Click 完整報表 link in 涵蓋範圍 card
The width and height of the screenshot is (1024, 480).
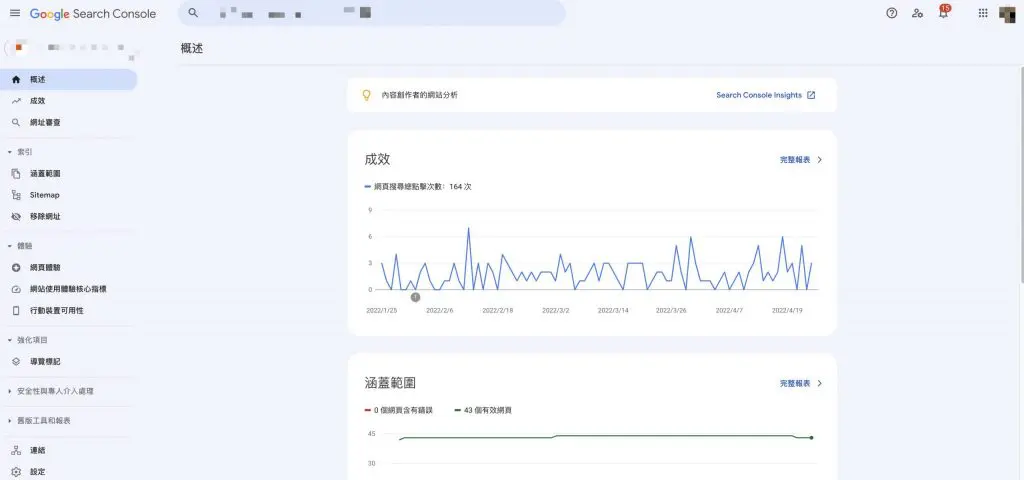(795, 384)
